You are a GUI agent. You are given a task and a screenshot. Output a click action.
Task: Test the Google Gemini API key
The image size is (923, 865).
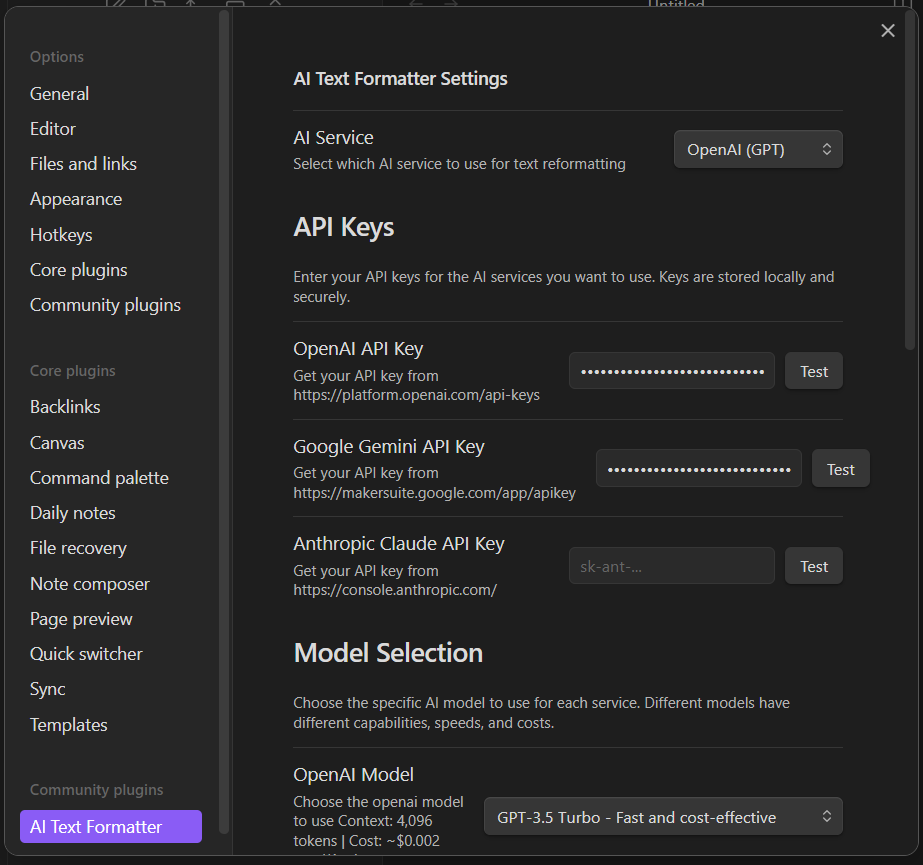pyautogui.click(x=840, y=469)
